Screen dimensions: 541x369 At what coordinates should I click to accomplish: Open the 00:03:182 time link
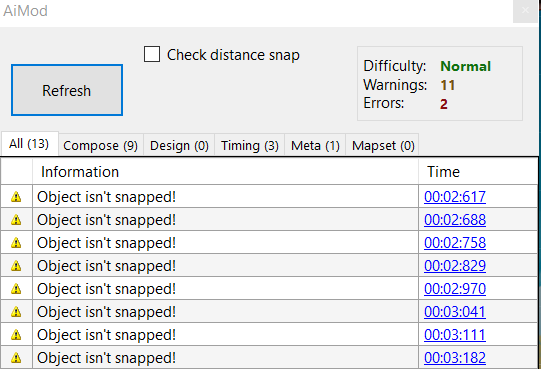coord(455,358)
